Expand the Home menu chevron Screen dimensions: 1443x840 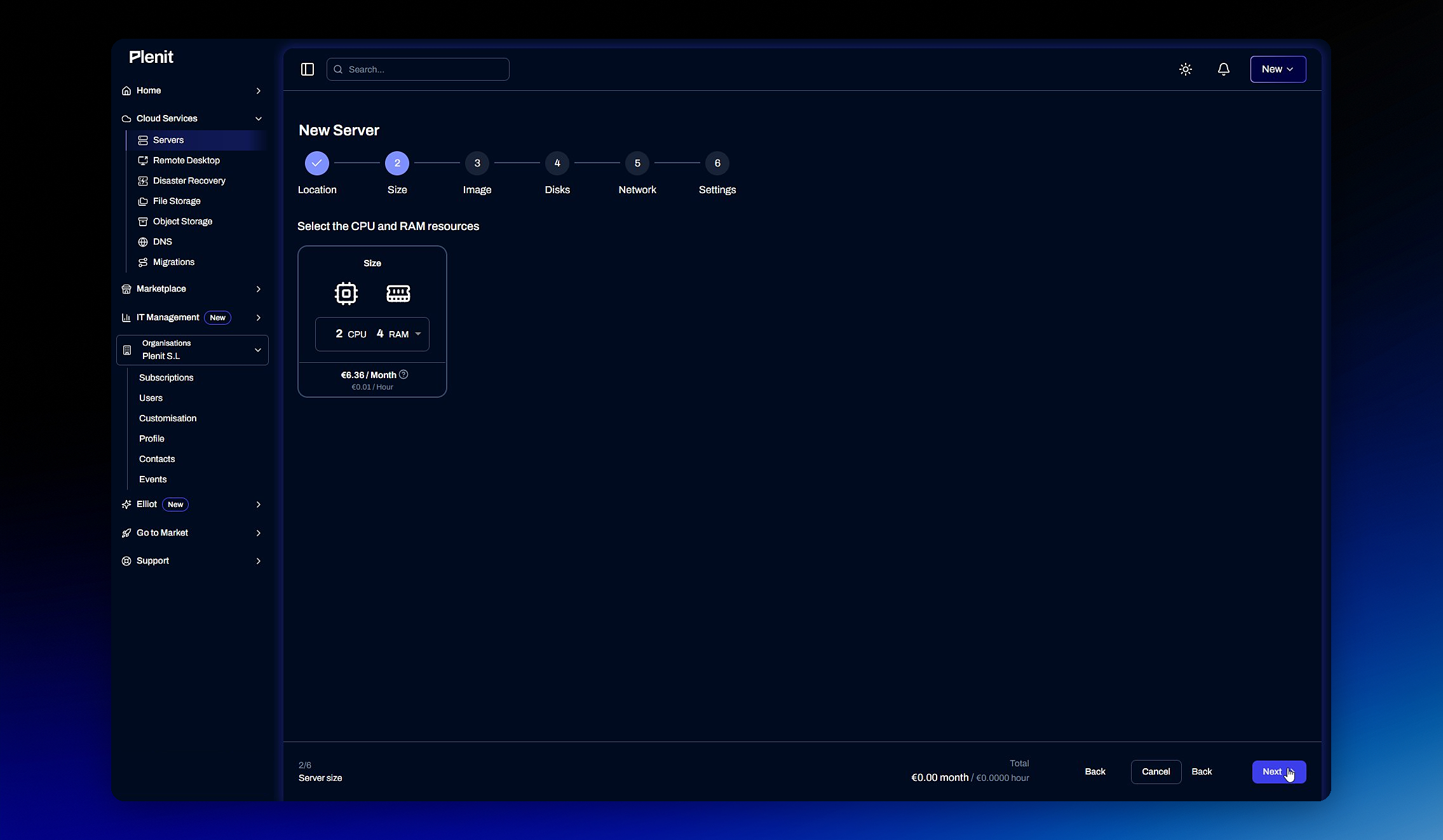tap(259, 91)
